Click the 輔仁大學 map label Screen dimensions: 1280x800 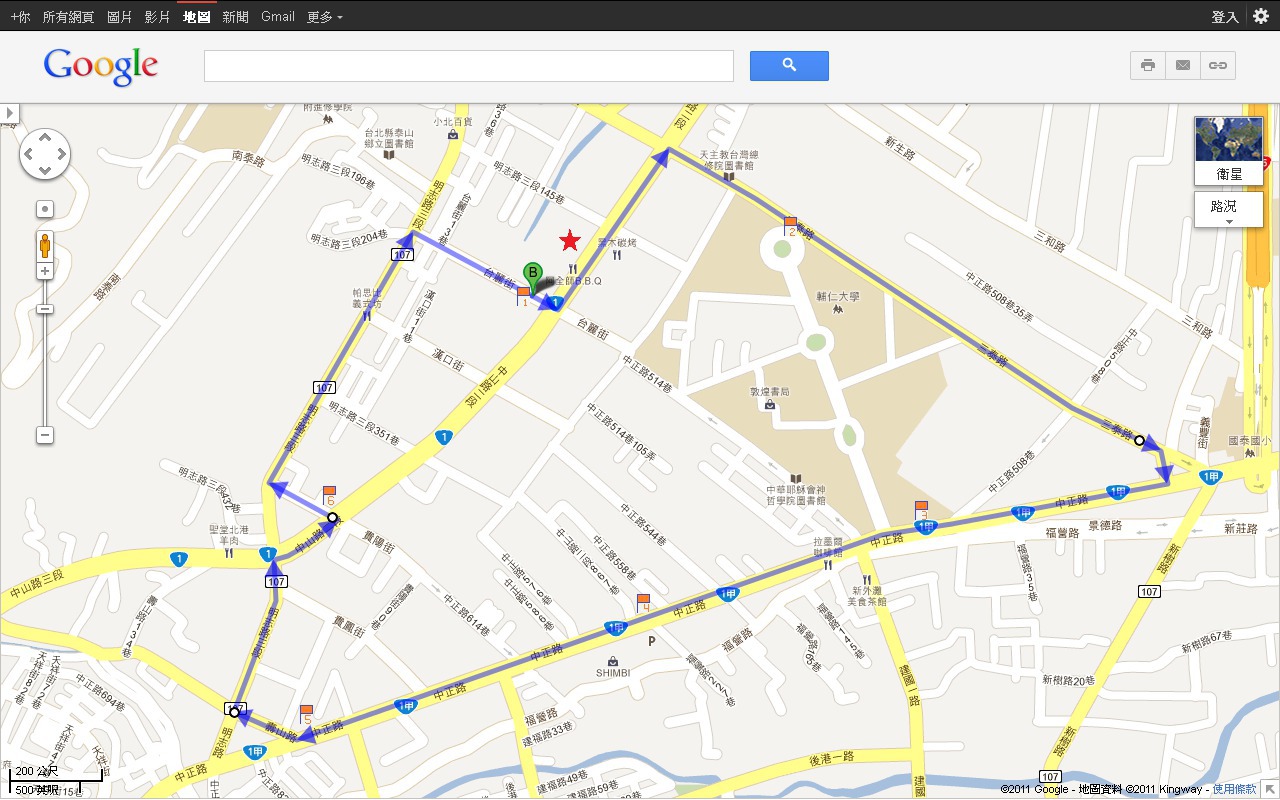pyautogui.click(x=838, y=297)
